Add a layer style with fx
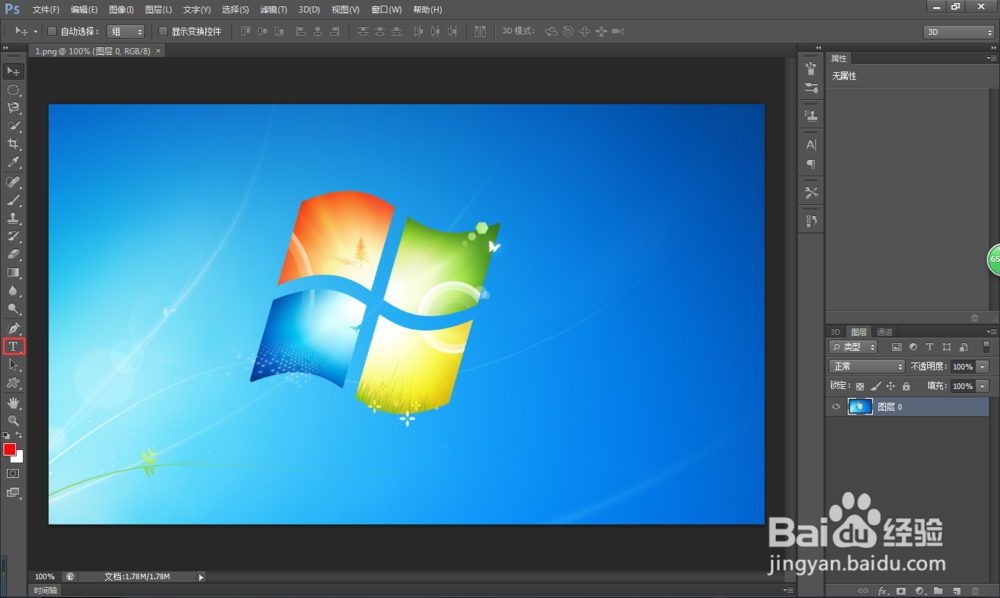The height and width of the screenshot is (598, 1000). 882,591
